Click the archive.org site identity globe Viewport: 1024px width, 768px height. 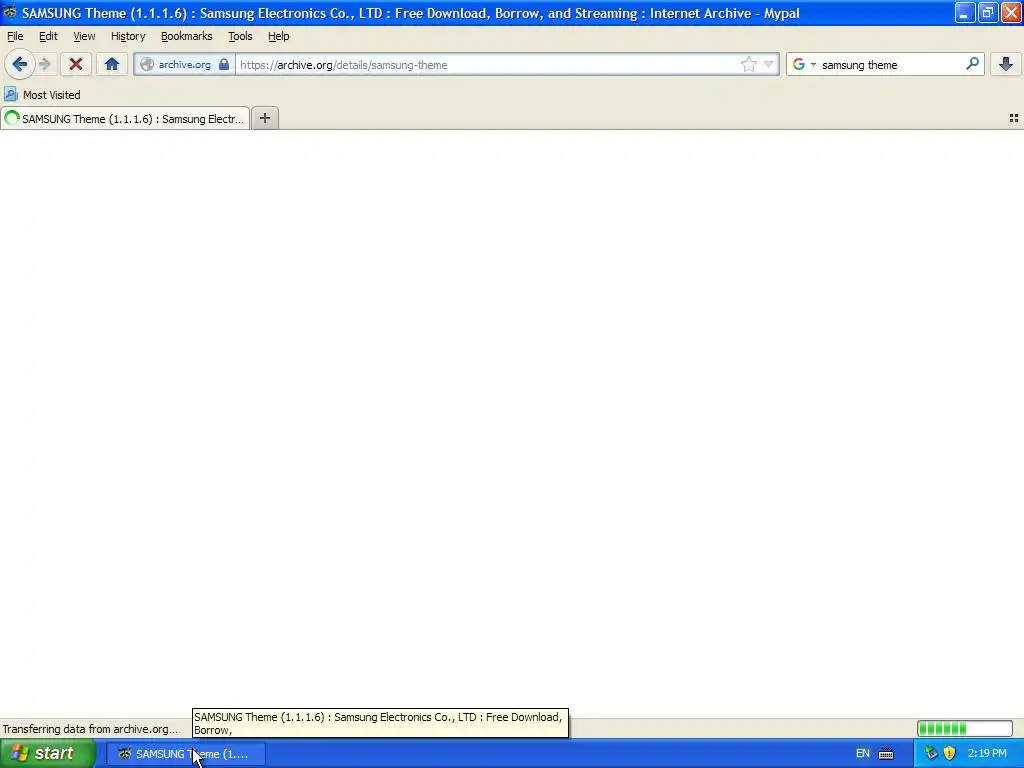click(x=147, y=65)
